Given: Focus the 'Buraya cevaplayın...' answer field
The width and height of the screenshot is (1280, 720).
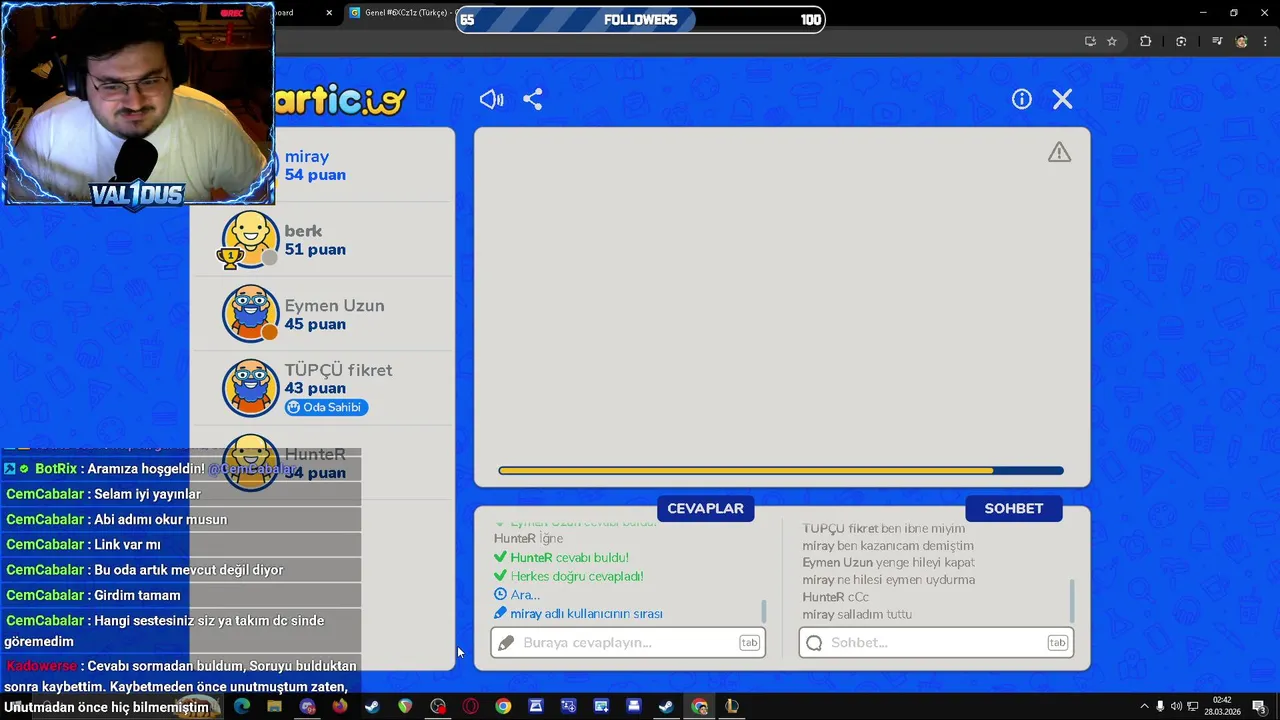Looking at the screenshot, I should point(628,642).
